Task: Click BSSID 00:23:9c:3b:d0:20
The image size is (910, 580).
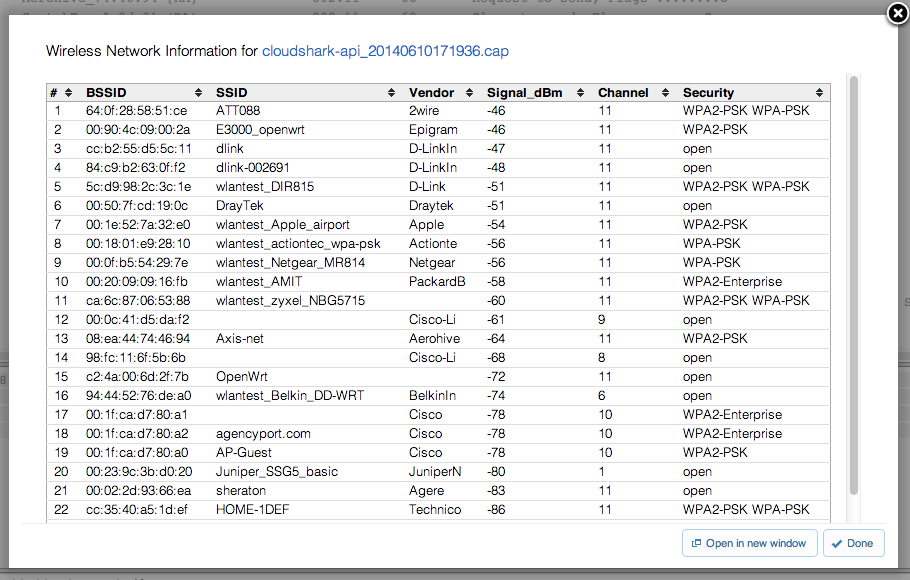Action: 139,471
